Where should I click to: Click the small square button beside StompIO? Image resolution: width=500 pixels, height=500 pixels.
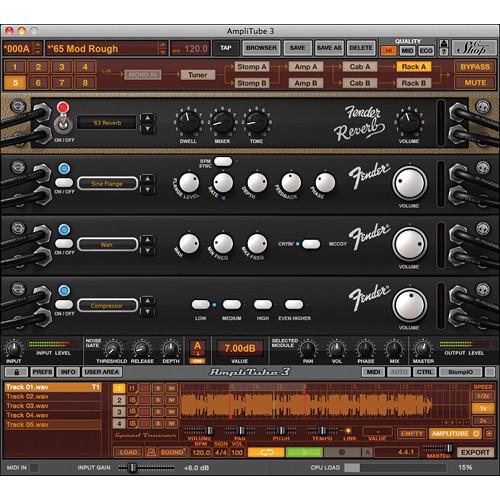point(490,372)
